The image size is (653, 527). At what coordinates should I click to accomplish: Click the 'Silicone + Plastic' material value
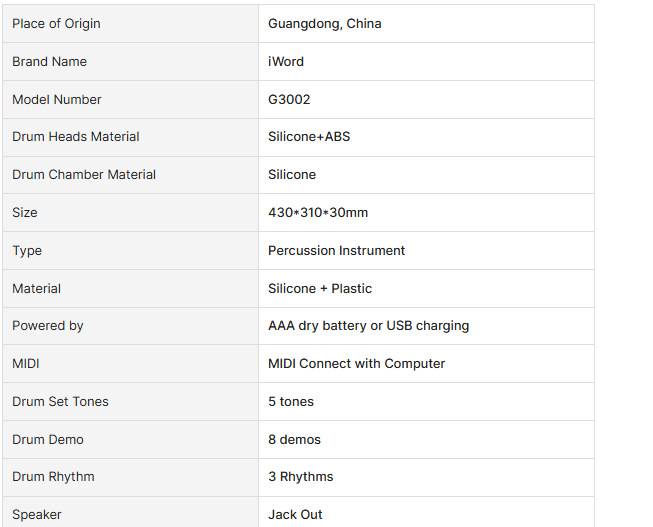click(320, 289)
